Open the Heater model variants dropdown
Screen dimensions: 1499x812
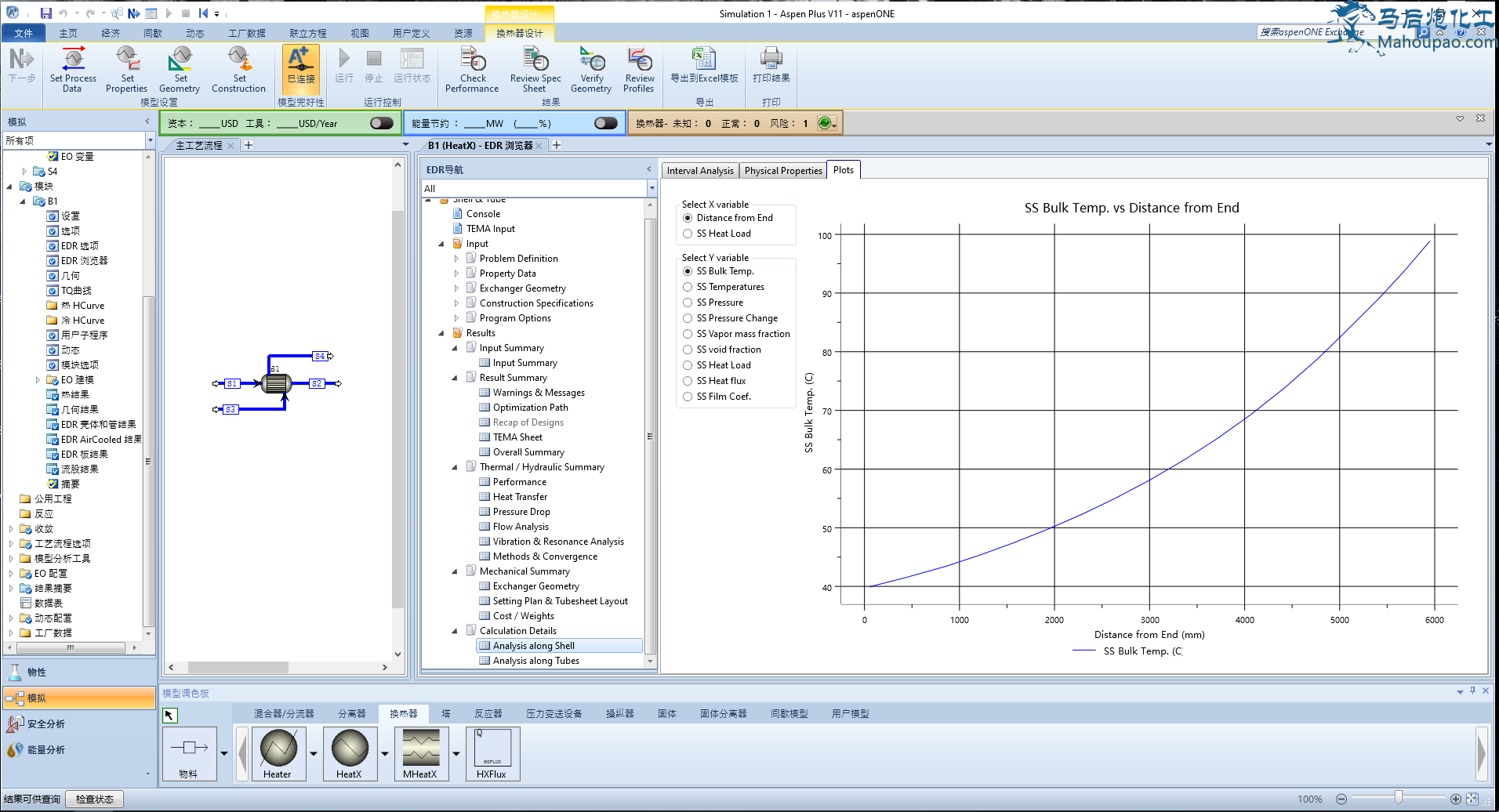[314, 754]
